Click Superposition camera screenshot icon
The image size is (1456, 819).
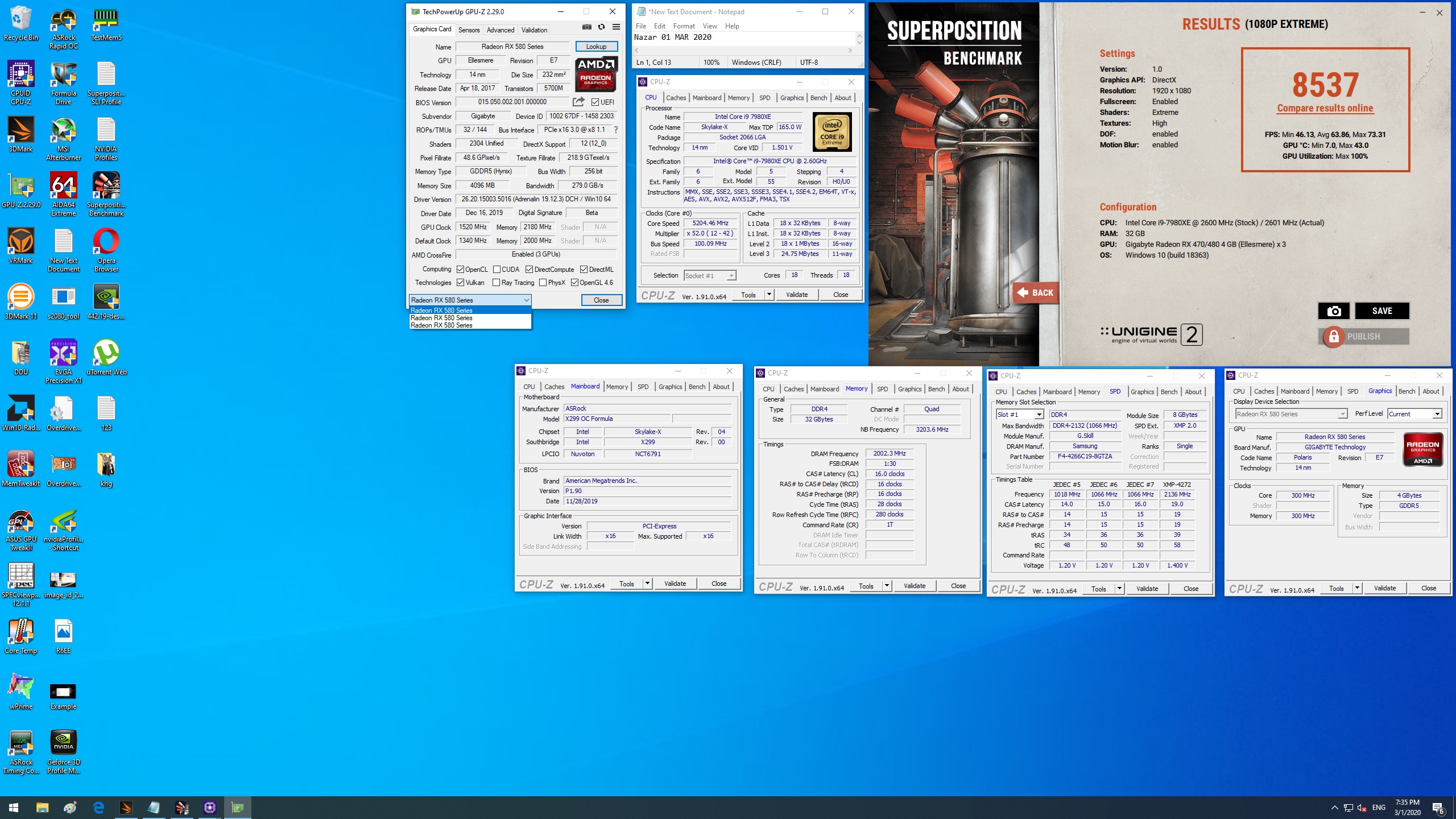click(x=1334, y=311)
